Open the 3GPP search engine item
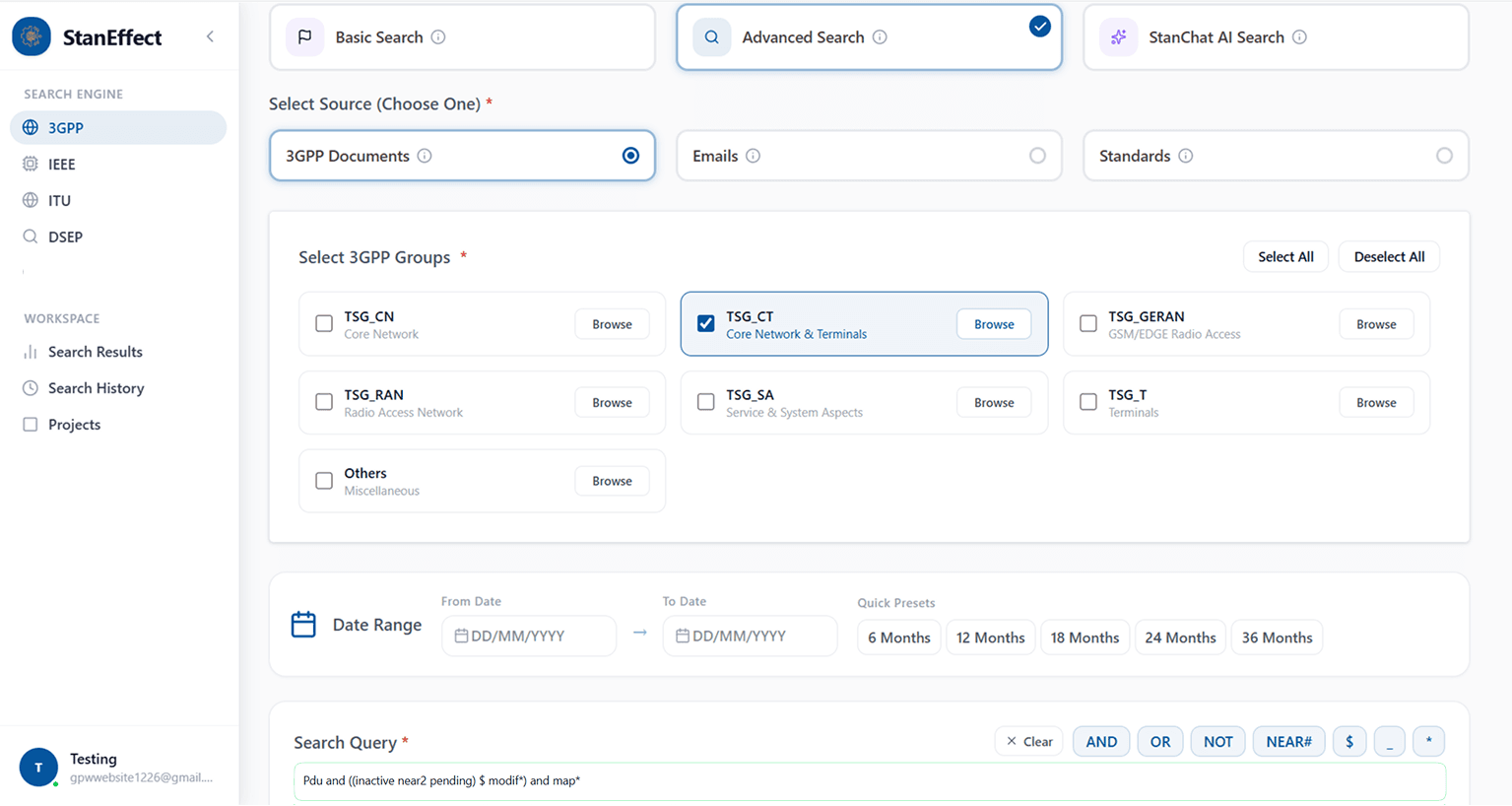1512x806 pixels. (118, 128)
